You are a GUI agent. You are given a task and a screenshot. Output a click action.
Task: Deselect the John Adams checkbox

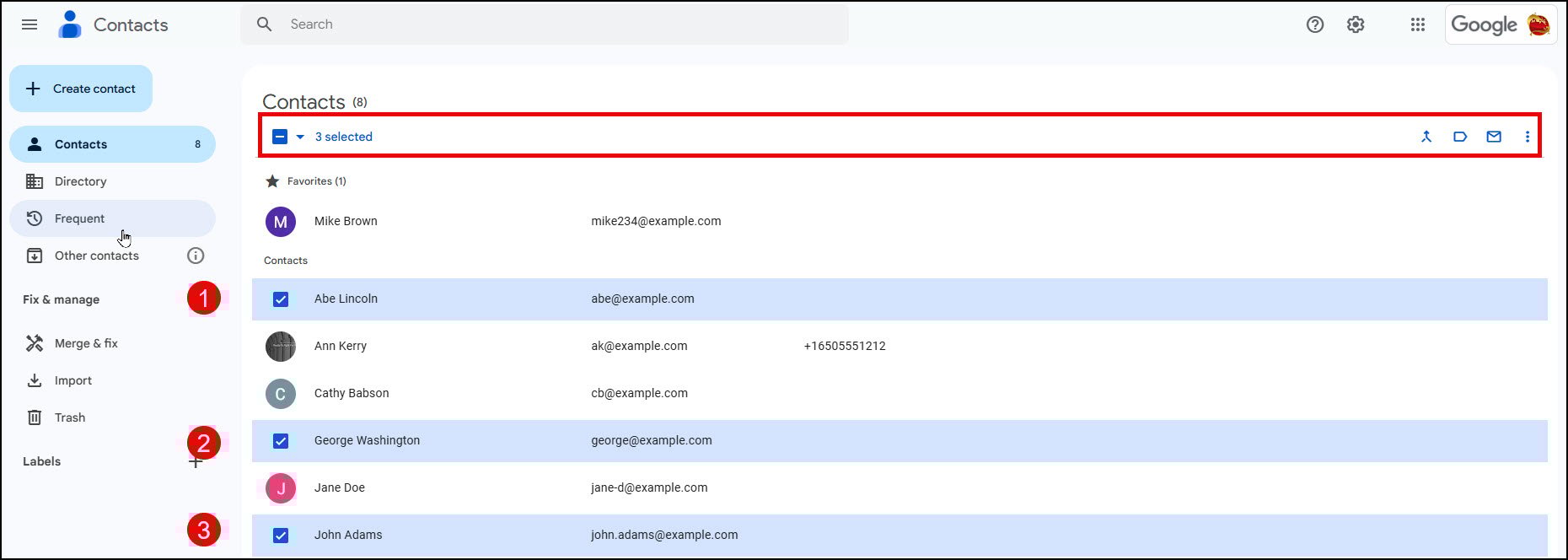[281, 536]
